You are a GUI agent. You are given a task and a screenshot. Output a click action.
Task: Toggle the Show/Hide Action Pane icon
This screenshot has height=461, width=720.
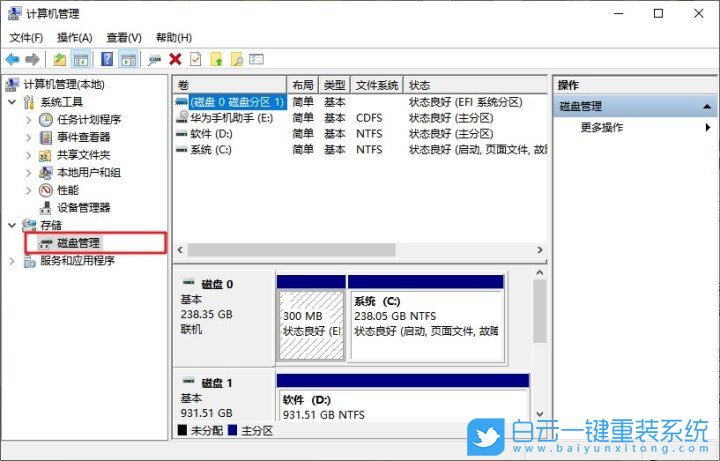pyautogui.click(x=129, y=59)
